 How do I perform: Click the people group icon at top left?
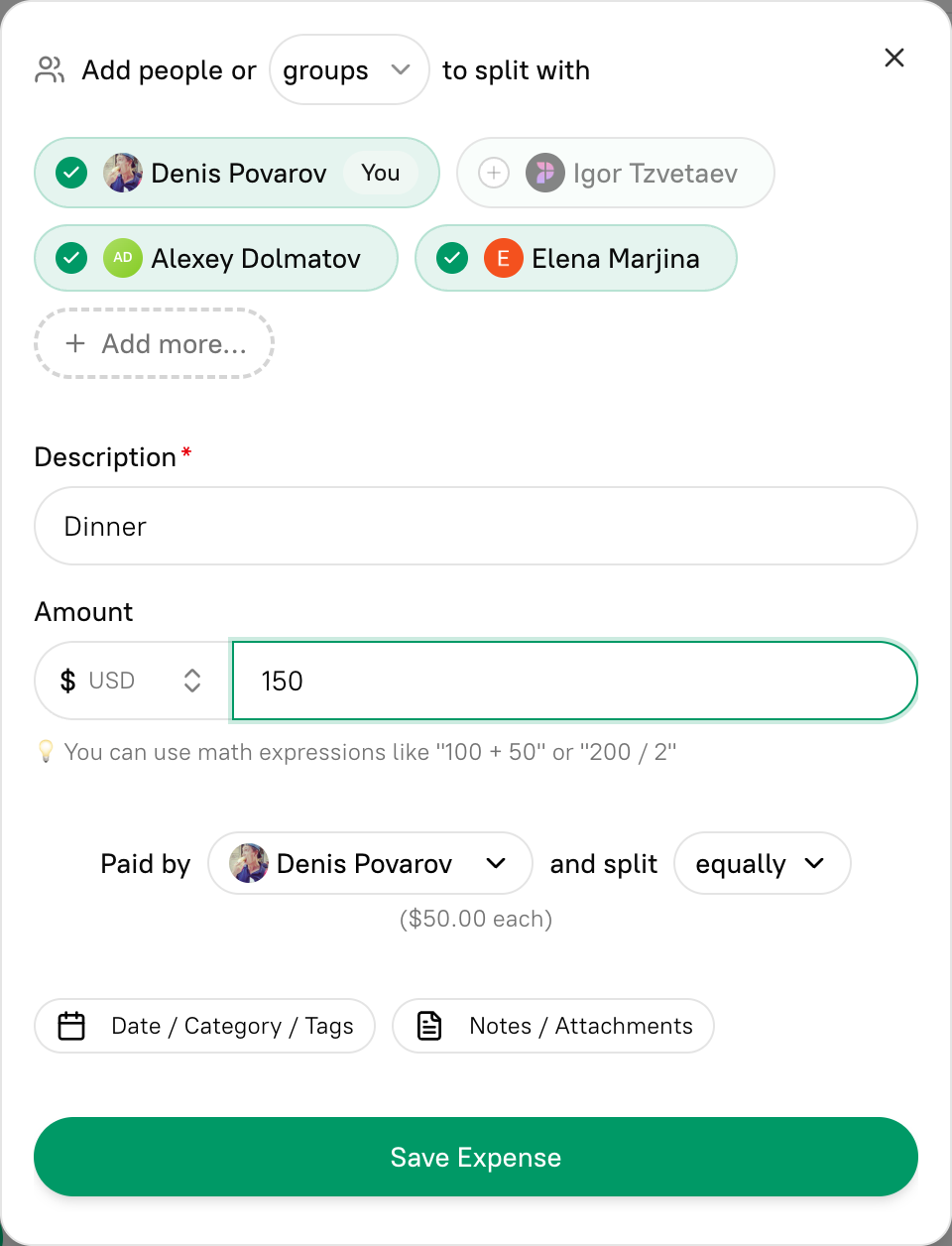[50, 69]
